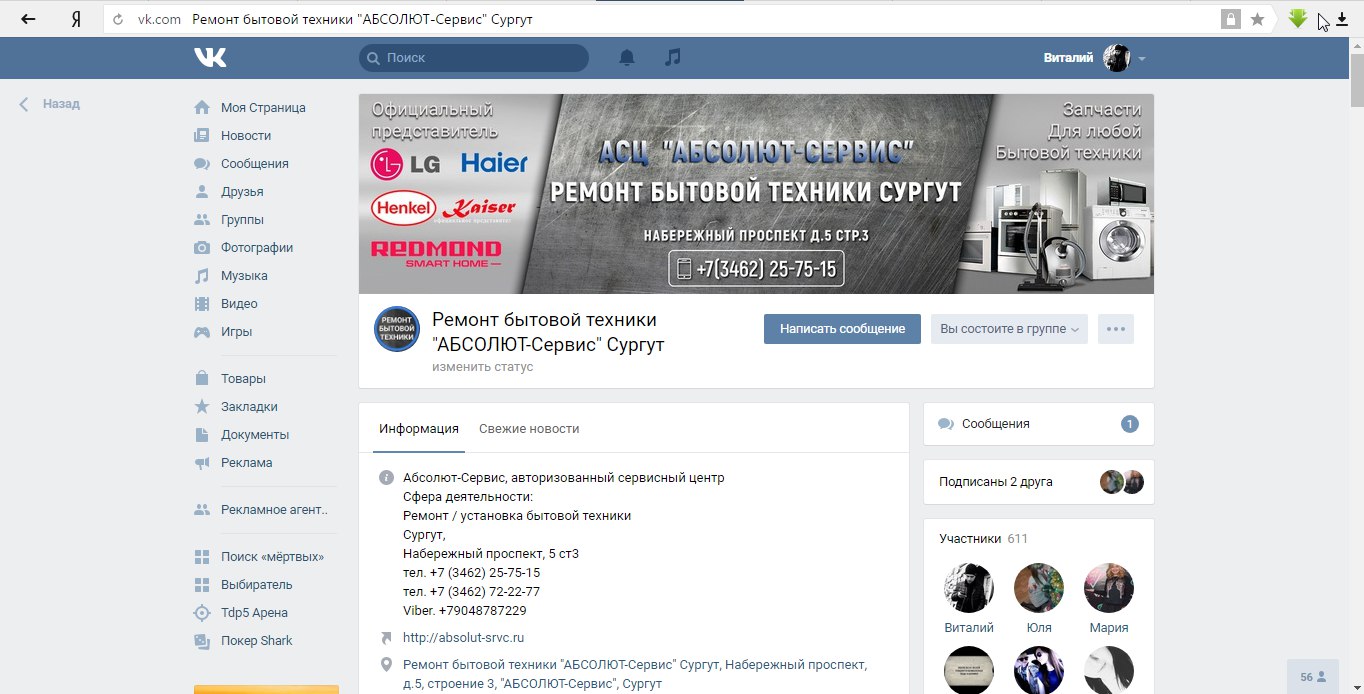Click the Видео film icon
1364x694 pixels.
click(x=202, y=304)
